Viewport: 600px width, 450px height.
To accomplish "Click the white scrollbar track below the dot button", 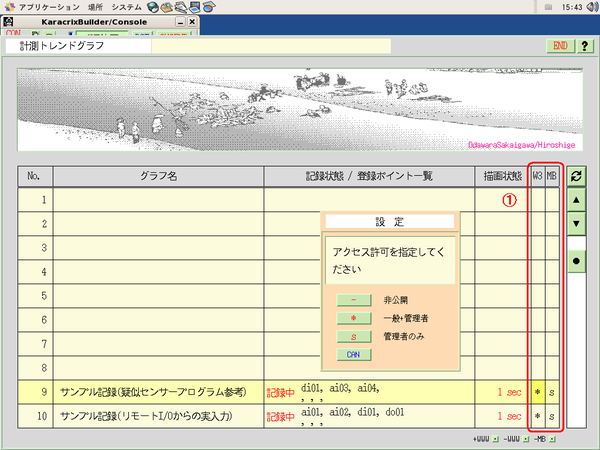I will [576, 349].
